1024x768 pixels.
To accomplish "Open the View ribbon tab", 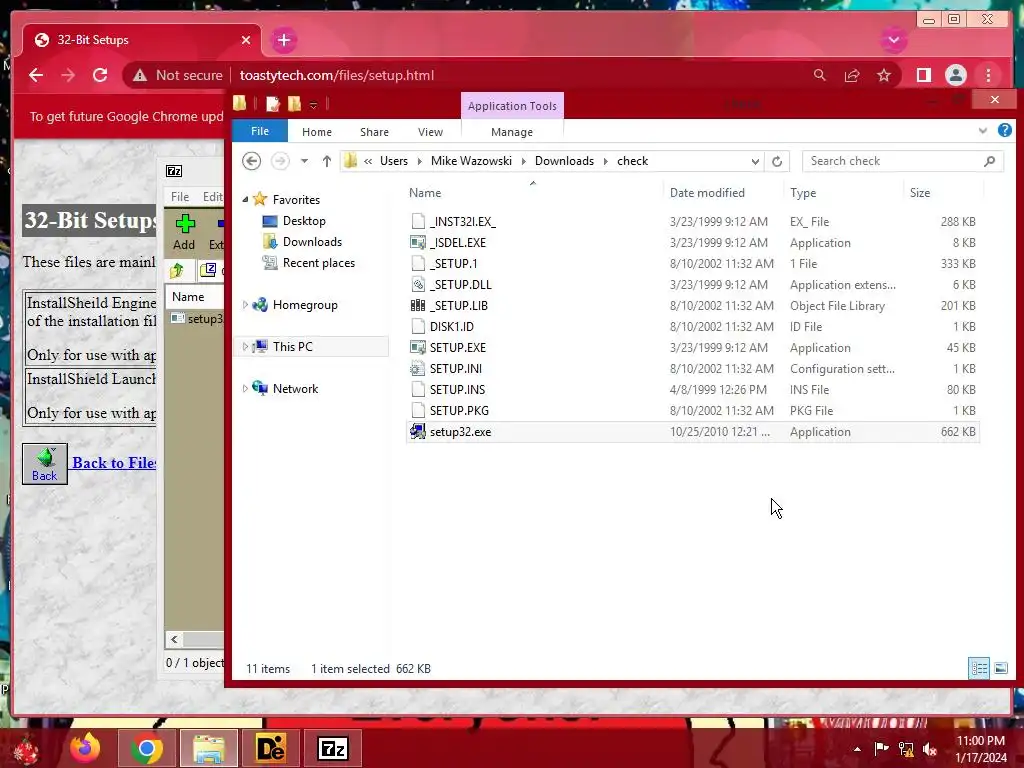I will point(430,132).
